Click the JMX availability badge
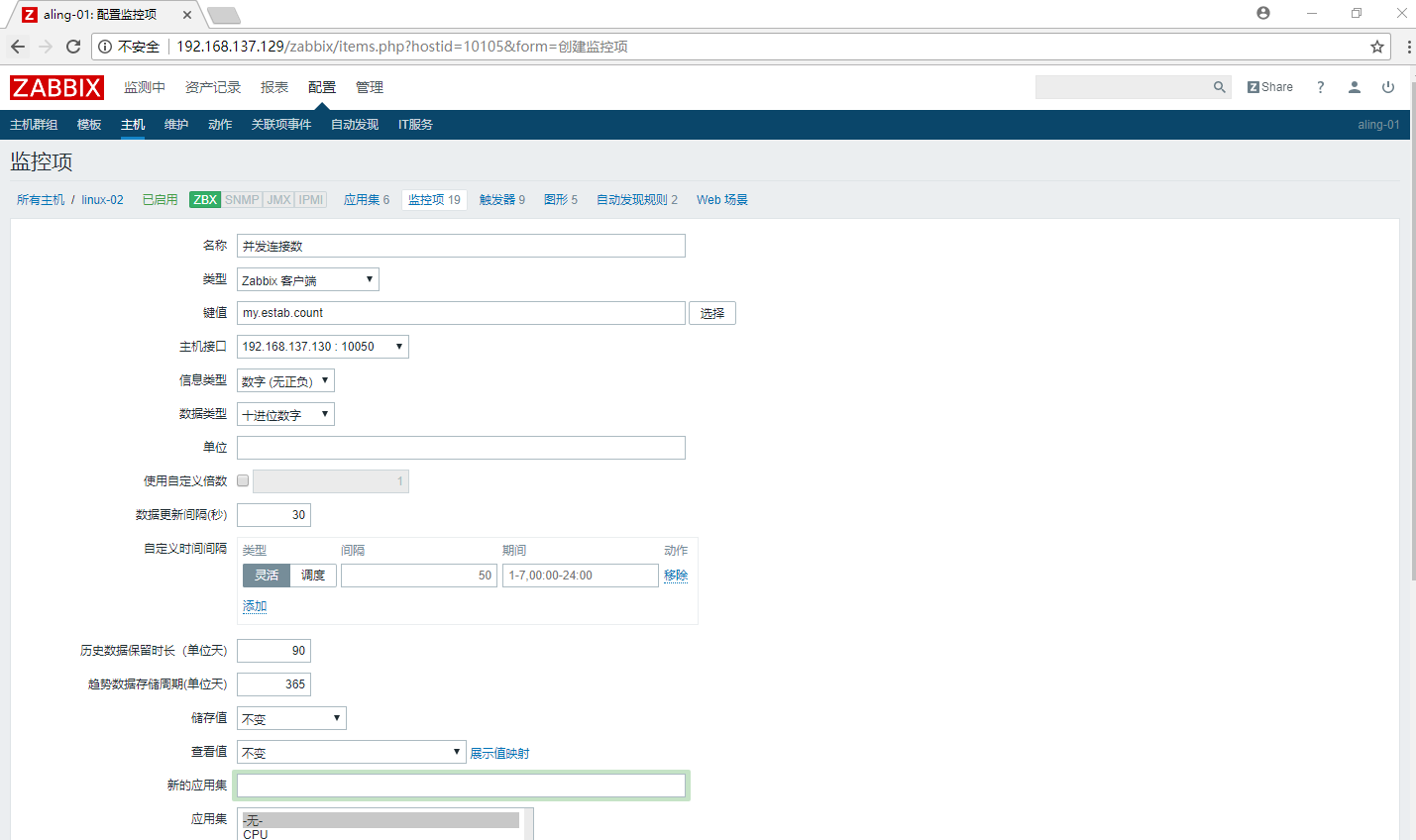 pos(279,200)
